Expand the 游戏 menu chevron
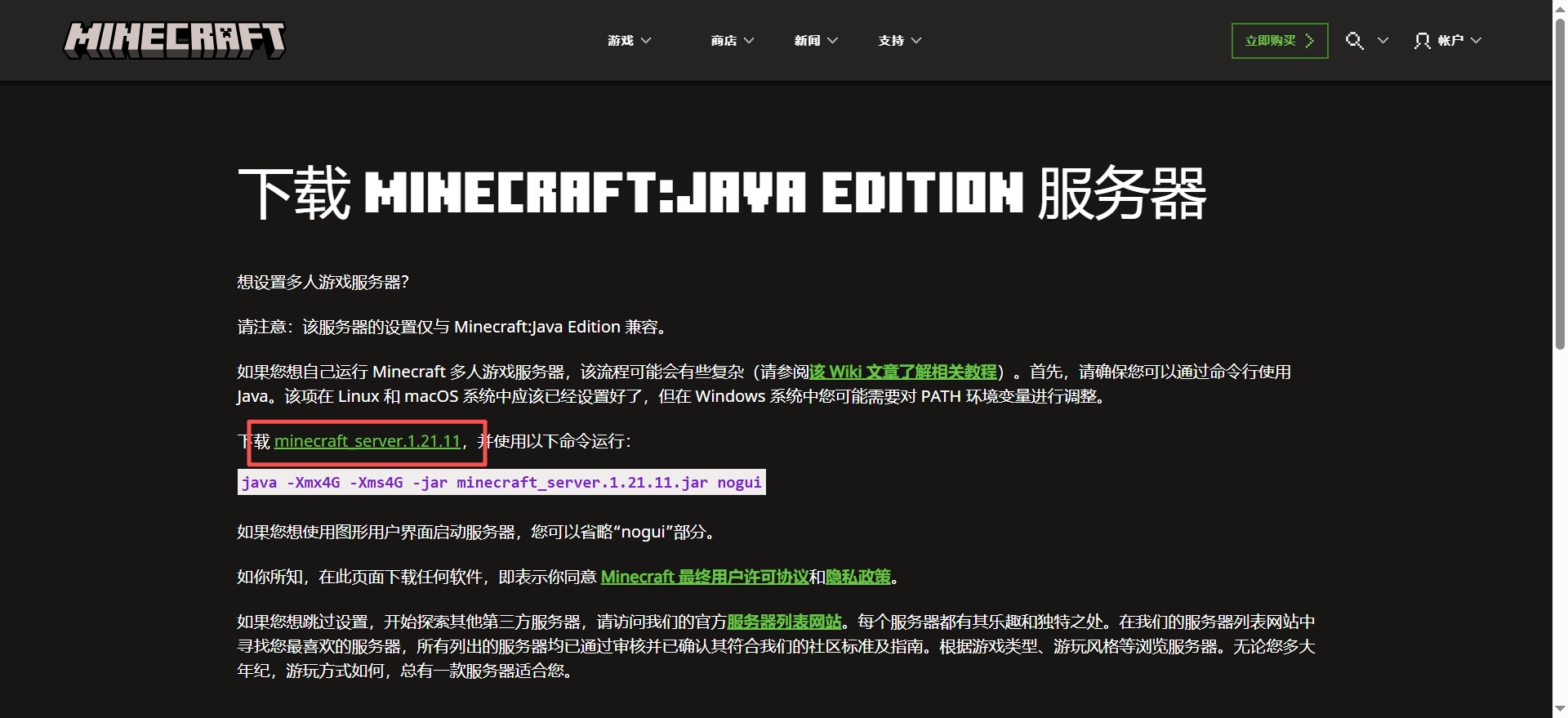The image size is (1568, 718). (646, 40)
